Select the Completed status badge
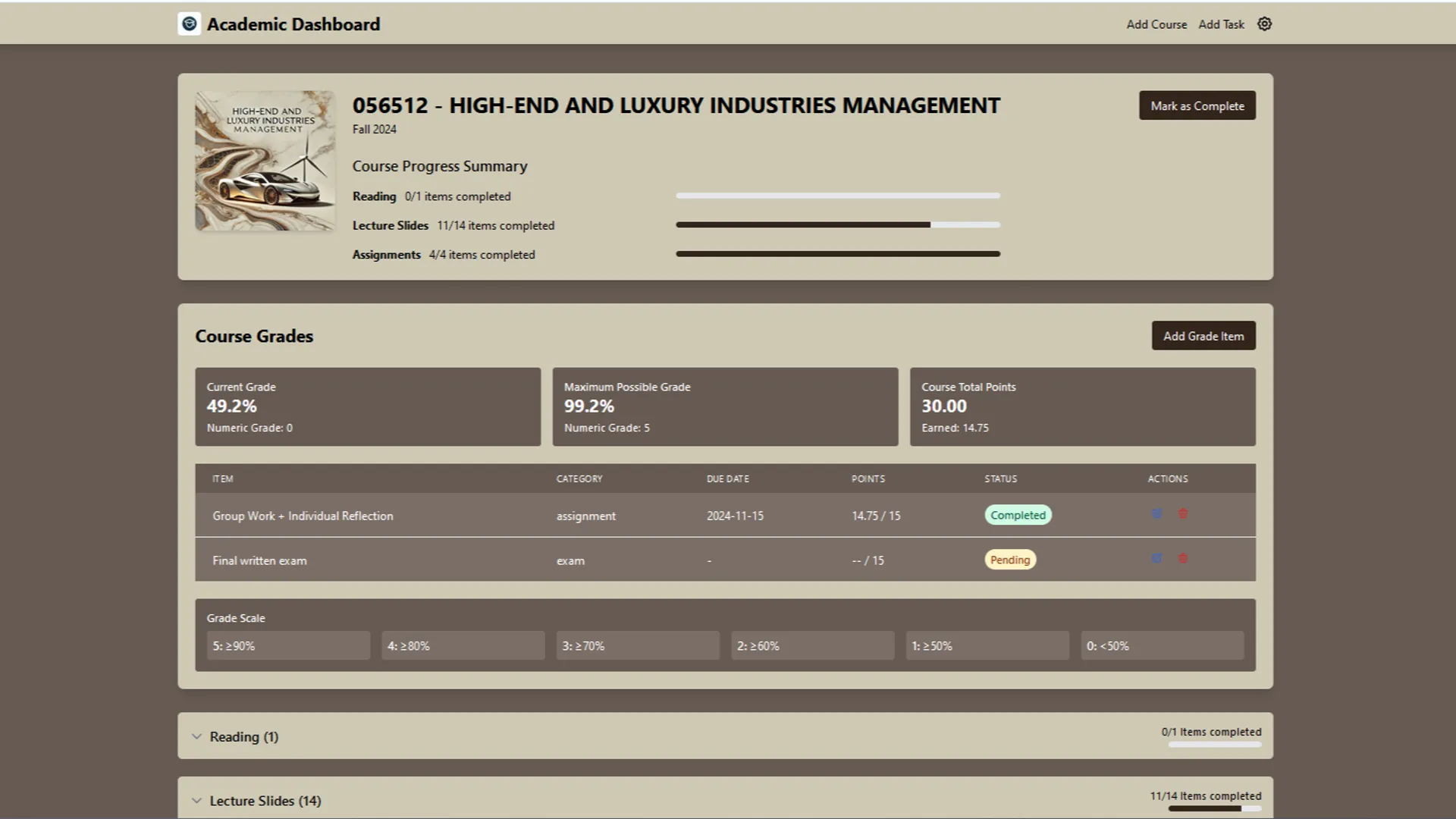1456x819 pixels. (1018, 514)
